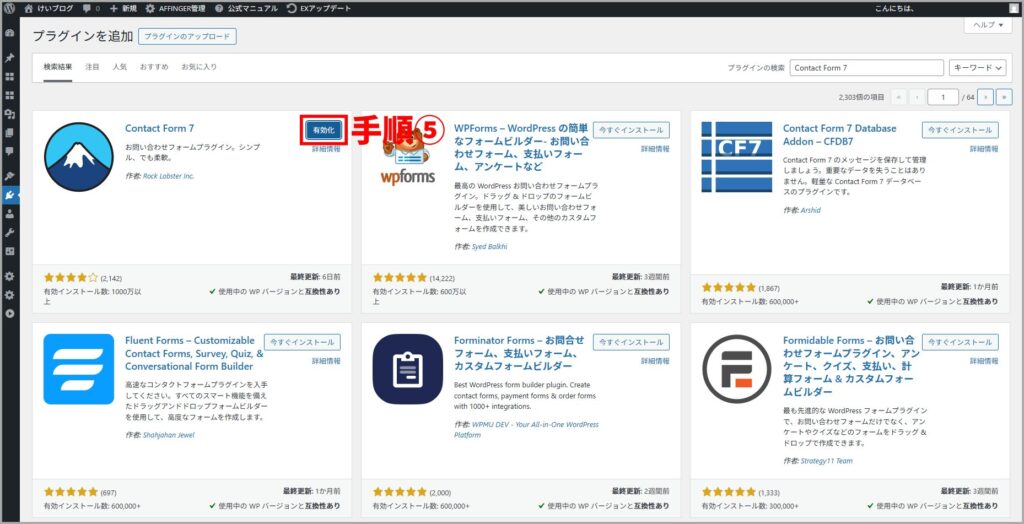Viewport: 1024px width, 524px height.
Task: Open the Dashboard icon in the sidebar
Action: pyautogui.click(x=10, y=33)
